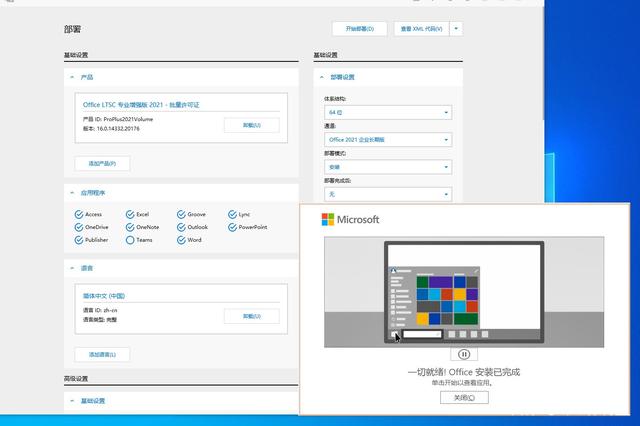
Task: Collapse the 语言 section
Action: coord(72,268)
